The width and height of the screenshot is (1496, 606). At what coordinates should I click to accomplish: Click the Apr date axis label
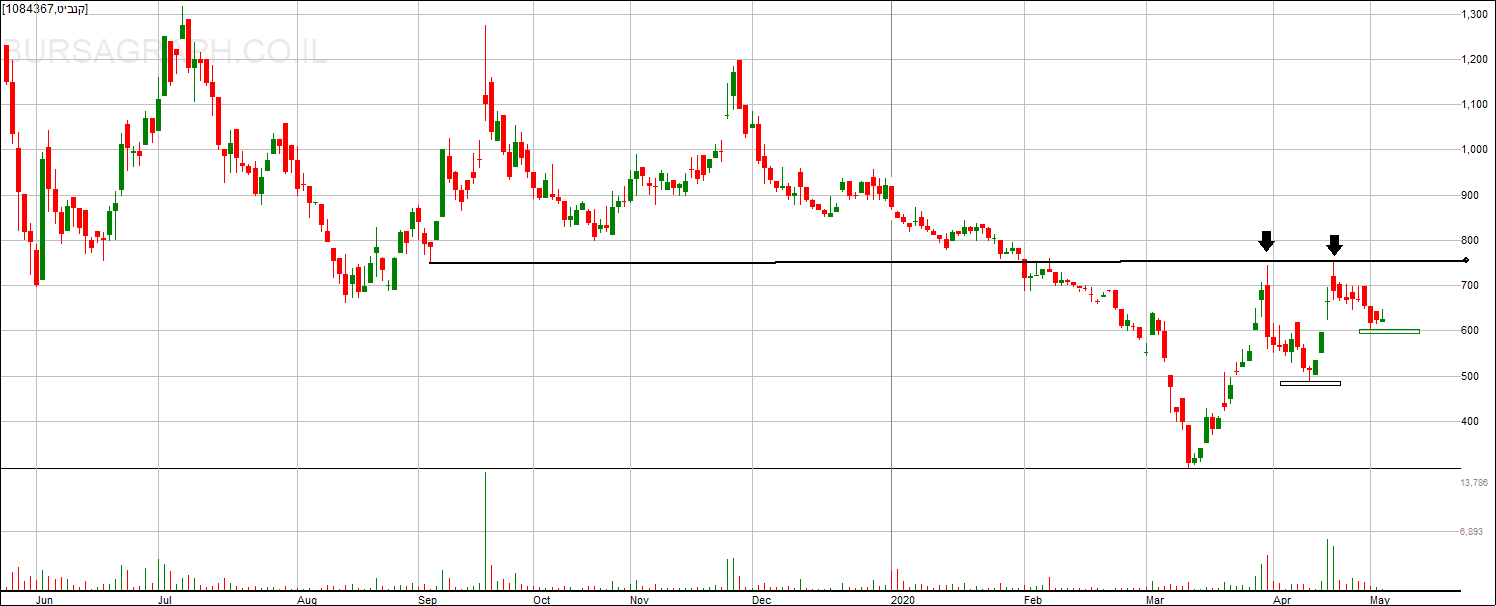[1281, 600]
